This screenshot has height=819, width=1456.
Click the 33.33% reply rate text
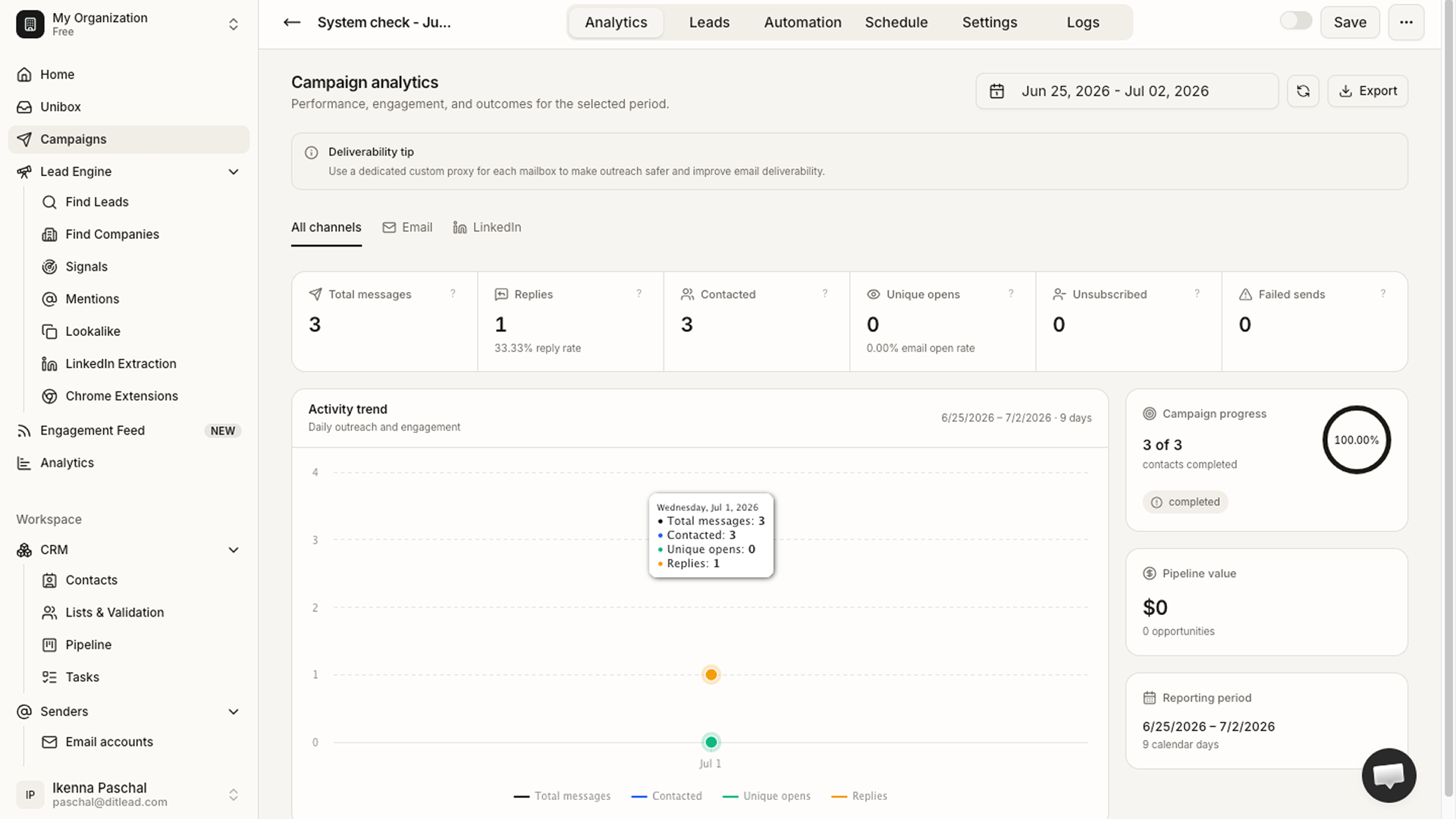coord(538,348)
